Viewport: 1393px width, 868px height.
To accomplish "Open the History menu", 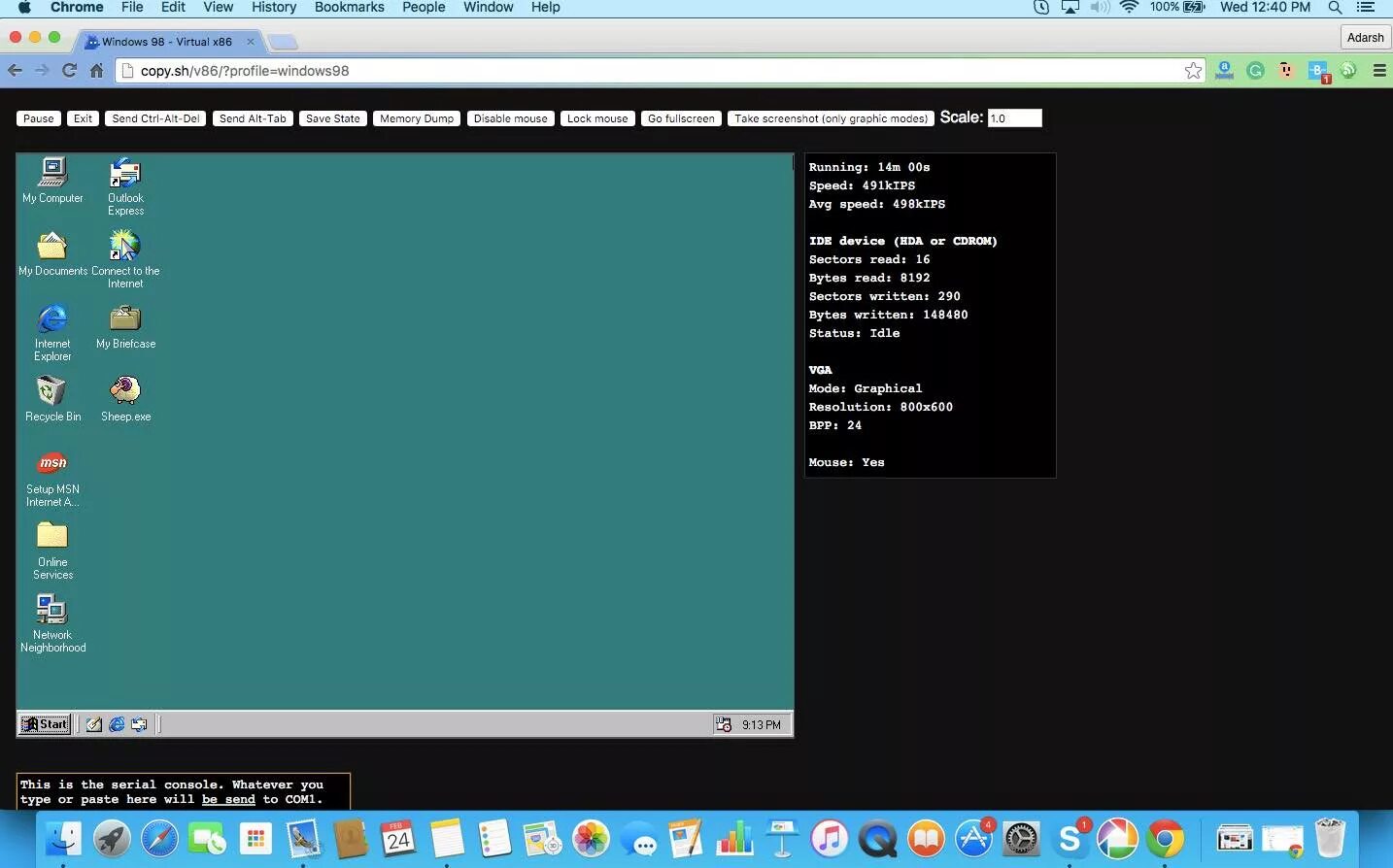I will (274, 7).
